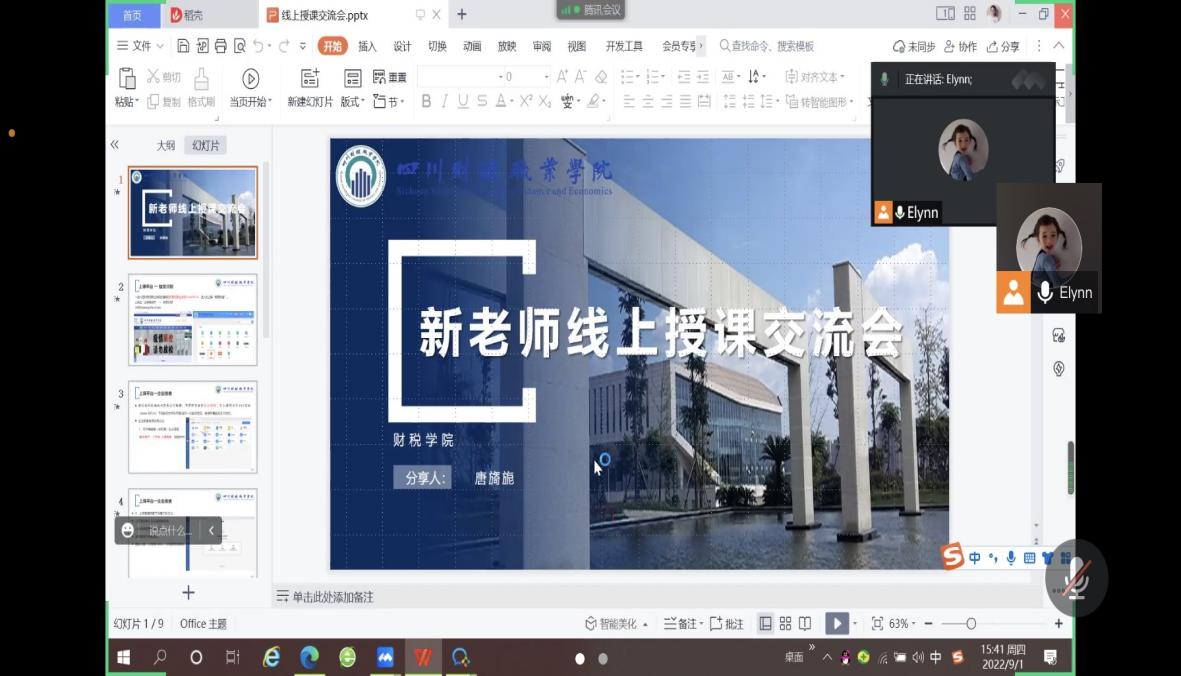Open the 文件 menu dropdown

[x=141, y=46]
